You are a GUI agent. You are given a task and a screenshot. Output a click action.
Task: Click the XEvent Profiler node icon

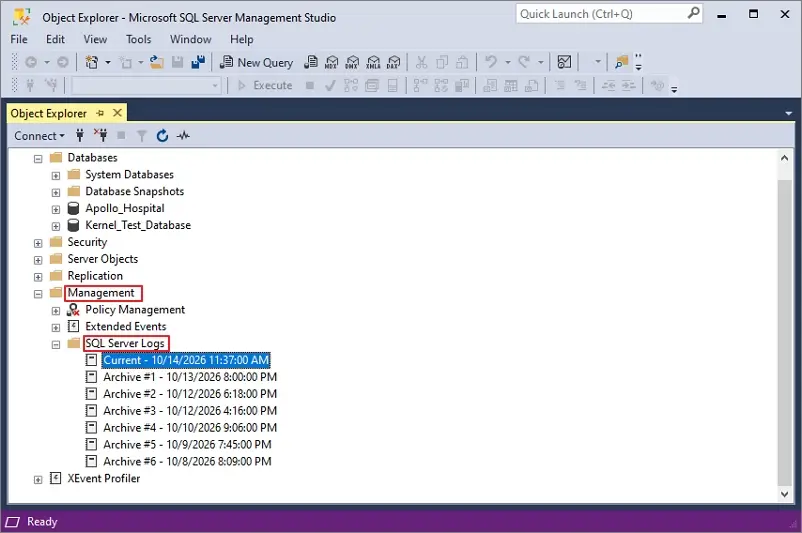click(56, 478)
